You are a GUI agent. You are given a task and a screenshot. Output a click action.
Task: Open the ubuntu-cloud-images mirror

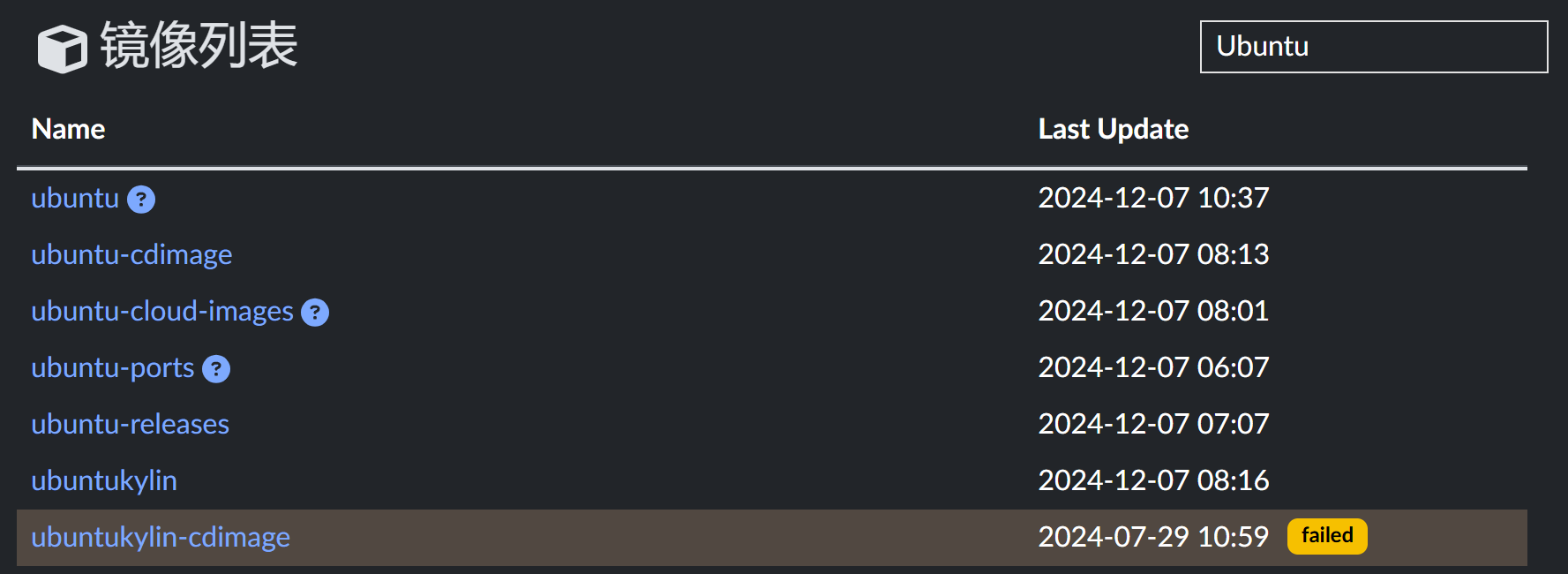pyautogui.click(x=162, y=312)
